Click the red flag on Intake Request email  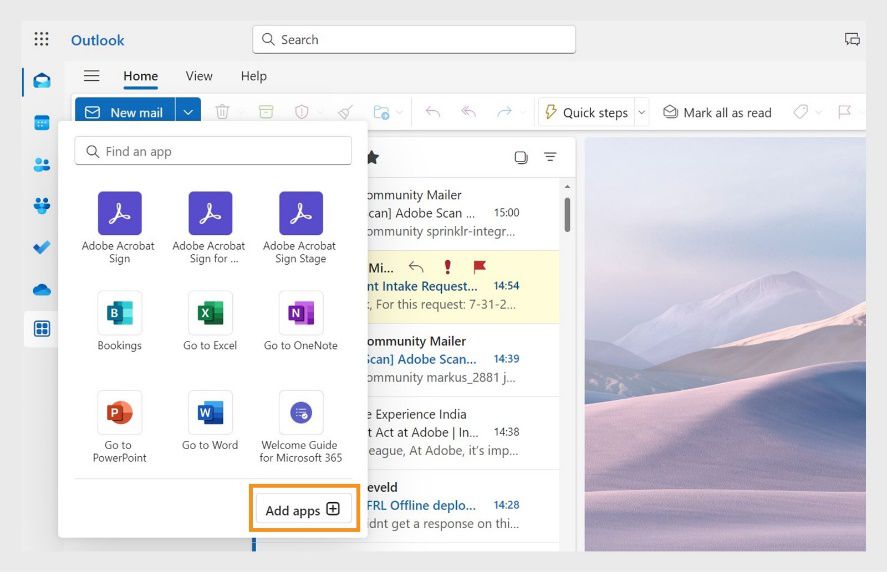(480, 266)
